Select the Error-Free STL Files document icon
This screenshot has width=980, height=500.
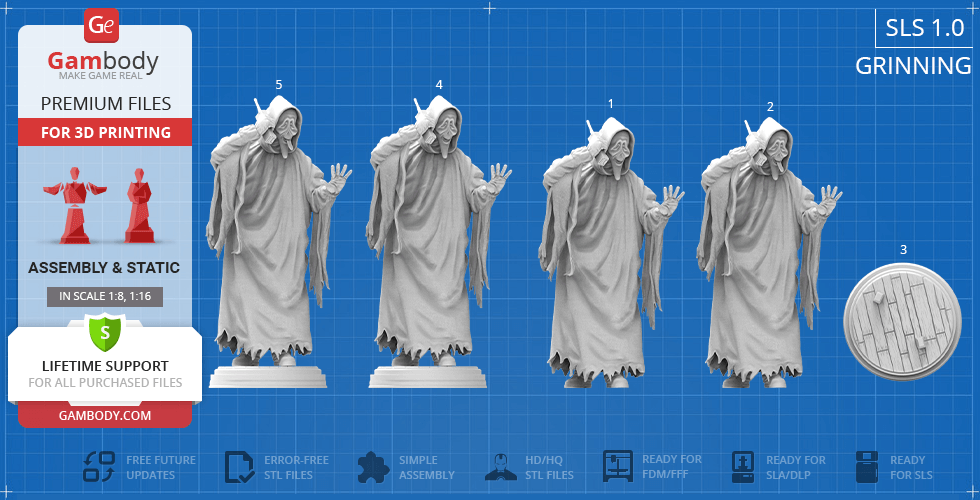tap(239, 467)
